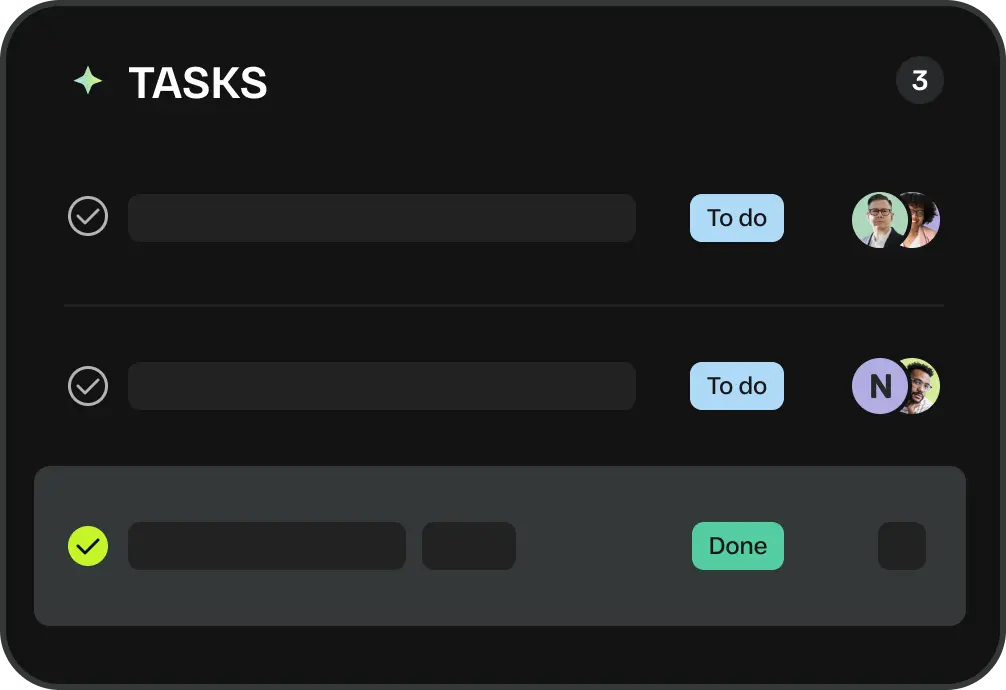This screenshot has height=690, width=1006.
Task: Open the avatar of the man with glasses
Action: [x=878, y=218]
